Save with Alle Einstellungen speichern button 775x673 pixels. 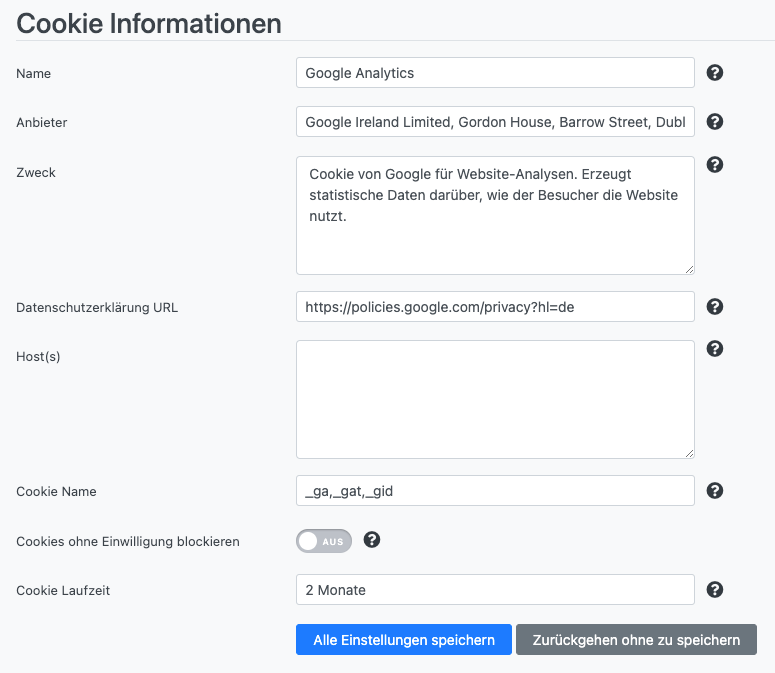click(404, 639)
